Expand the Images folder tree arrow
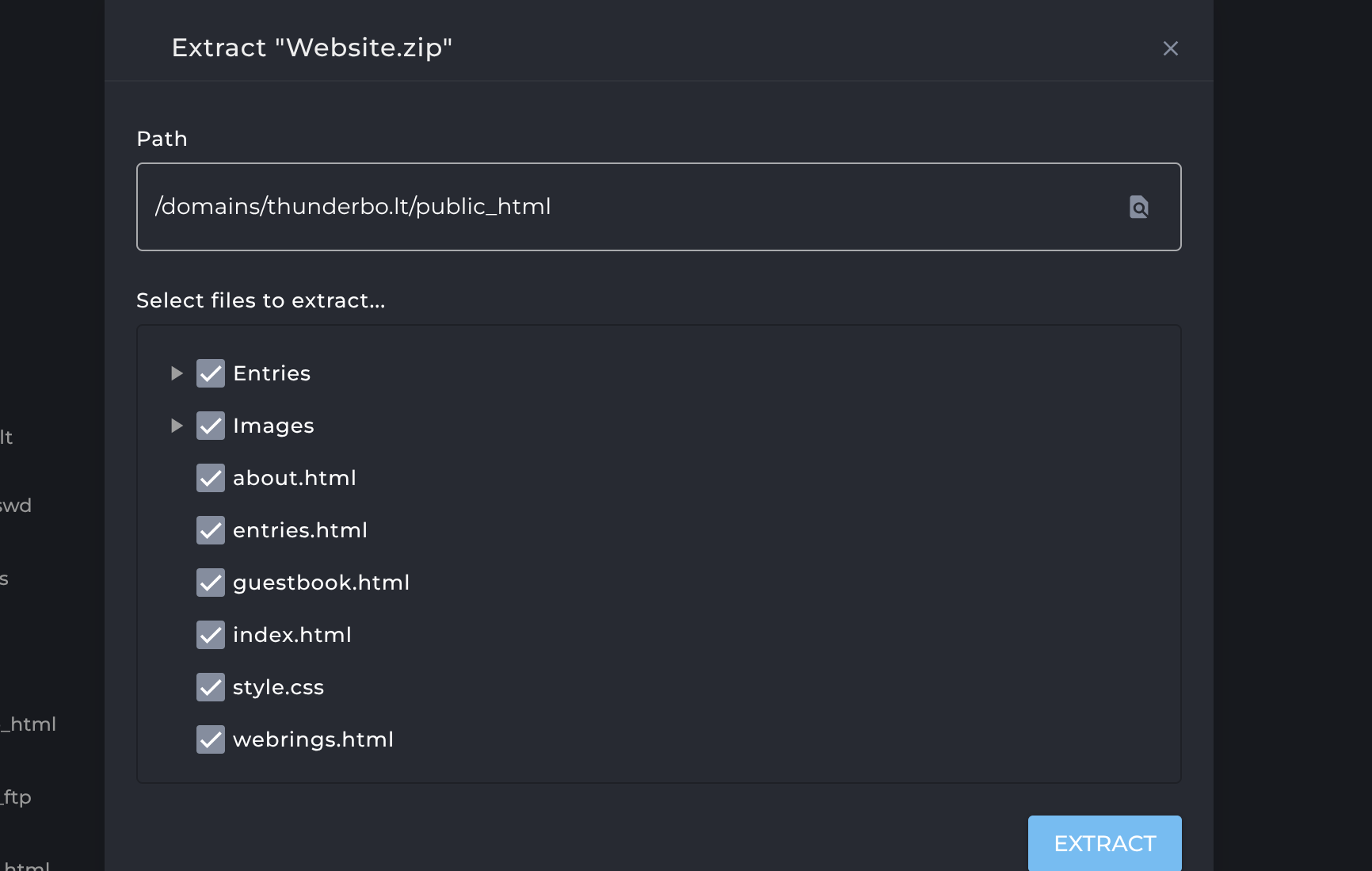This screenshot has height=871, width=1372. (177, 426)
